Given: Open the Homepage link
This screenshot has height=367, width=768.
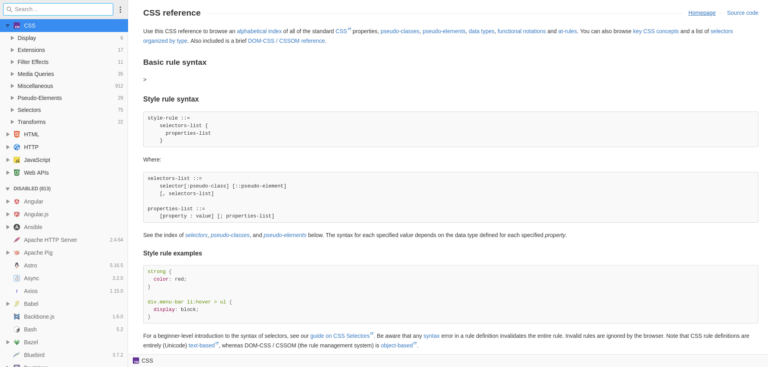Looking at the screenshot, I should (701, 13).
